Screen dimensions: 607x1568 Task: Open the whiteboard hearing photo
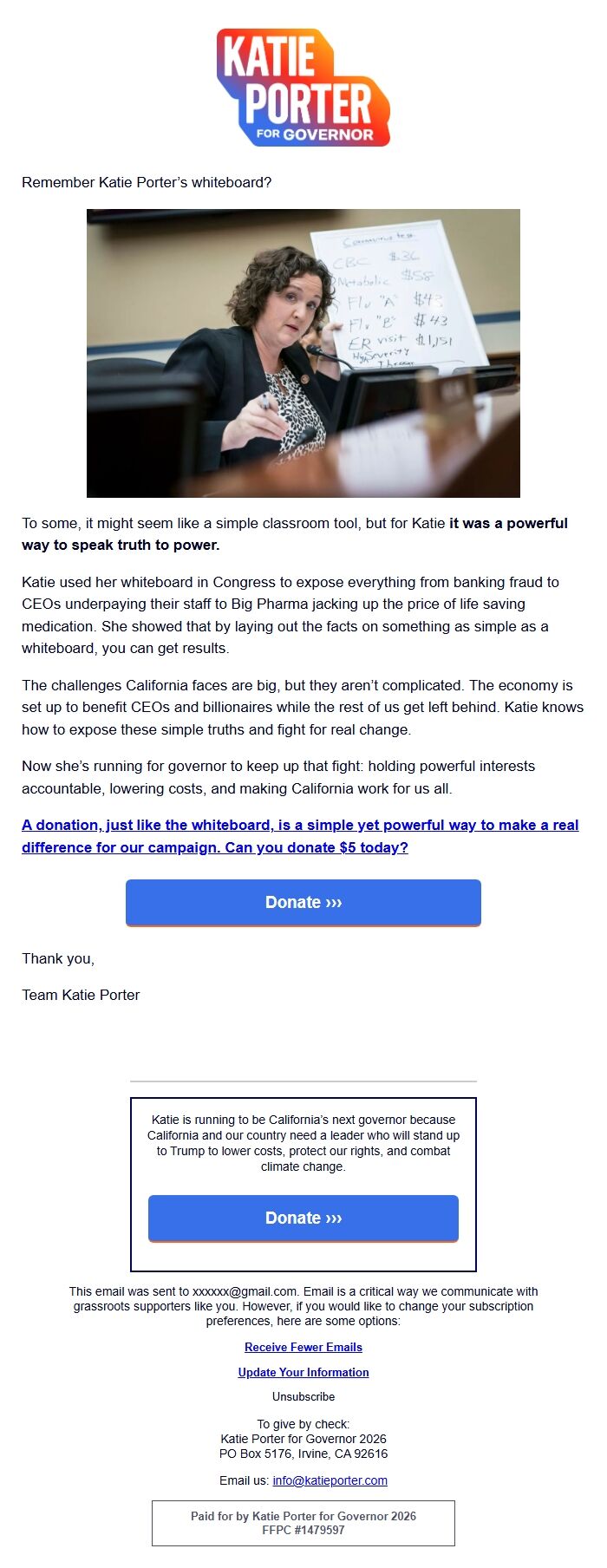pos(303,353)
